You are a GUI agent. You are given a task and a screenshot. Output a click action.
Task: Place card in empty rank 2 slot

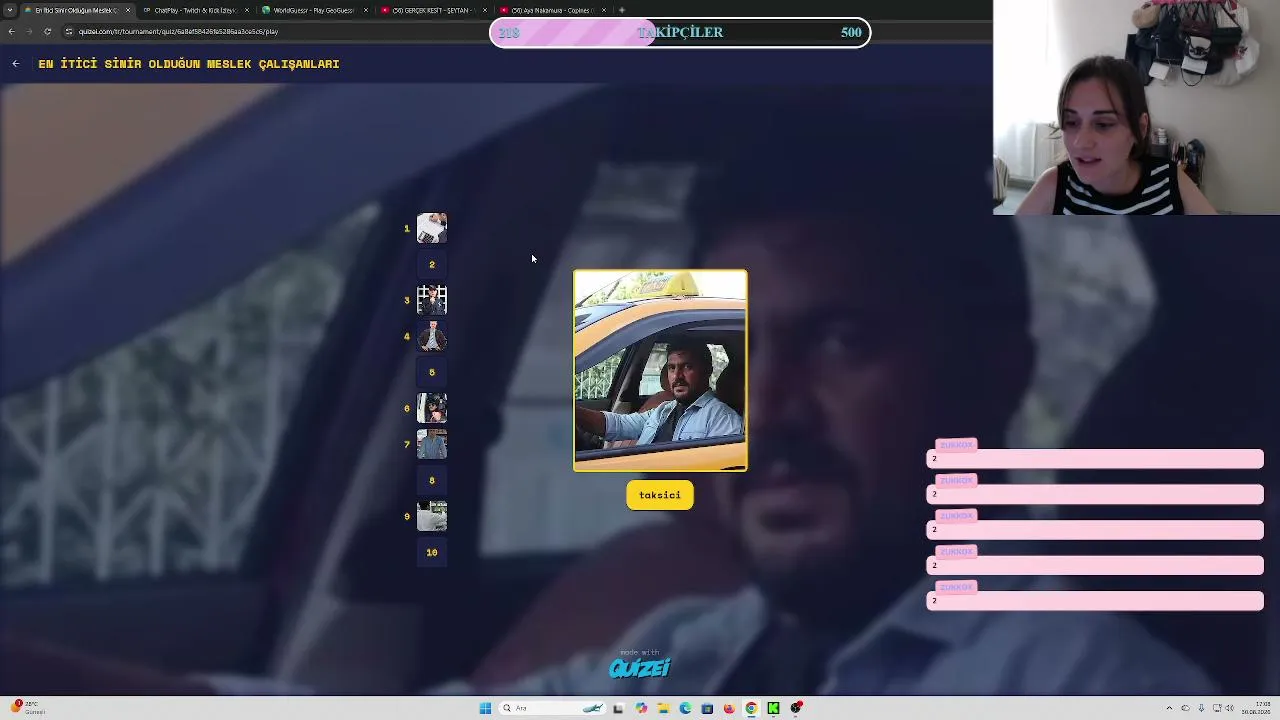432,264
